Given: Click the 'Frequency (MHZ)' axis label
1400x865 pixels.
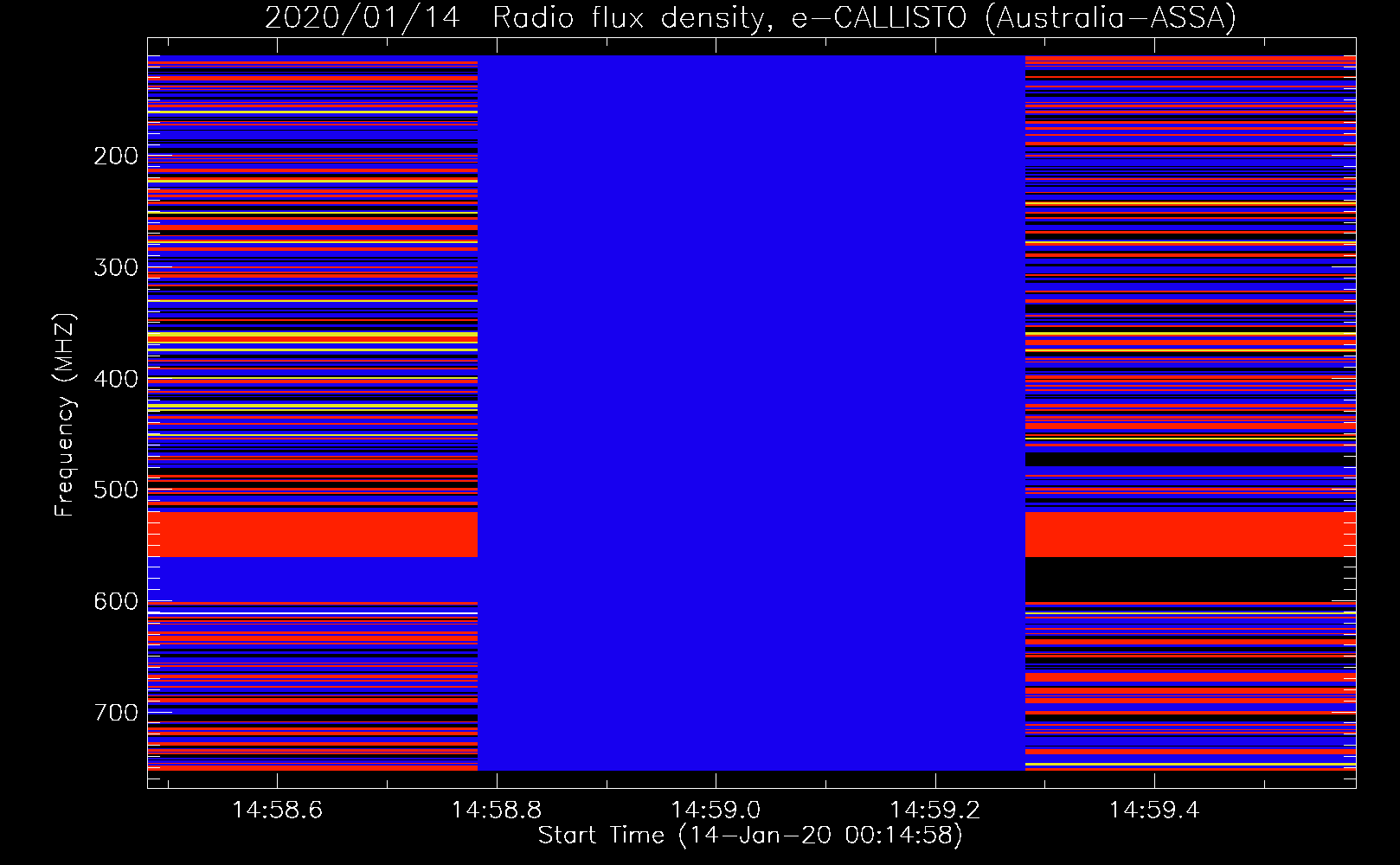Looking at the screenshot, I should 65,414.
